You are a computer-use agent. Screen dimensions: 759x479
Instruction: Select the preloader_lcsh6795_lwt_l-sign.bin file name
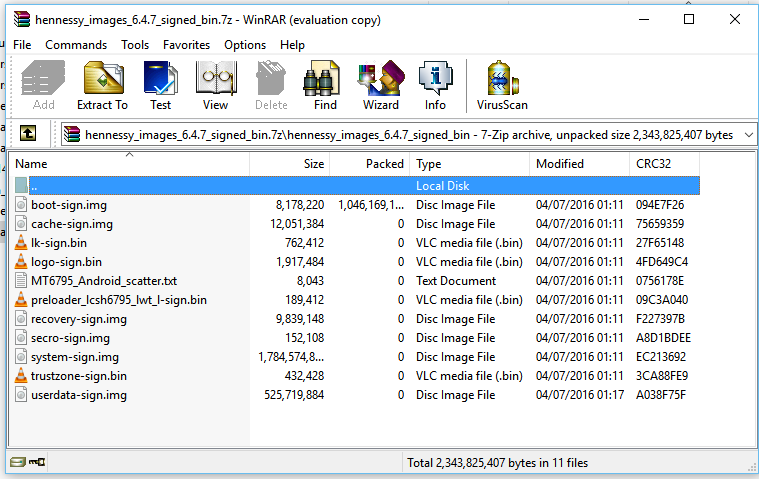tap(119, 300)
